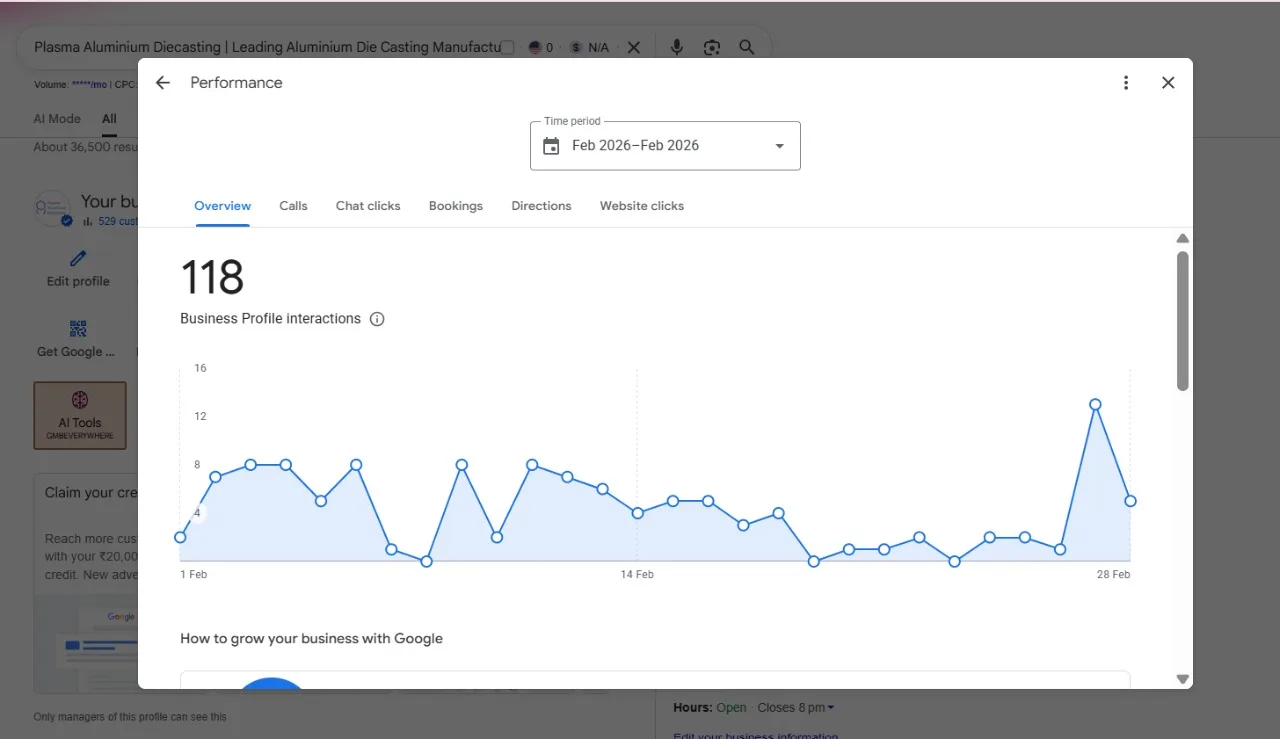Image resolution: width=1280 pixels, height=739 pixels.
Task: Select the peak data point near 28 Feb
Action: point(1095,405)
